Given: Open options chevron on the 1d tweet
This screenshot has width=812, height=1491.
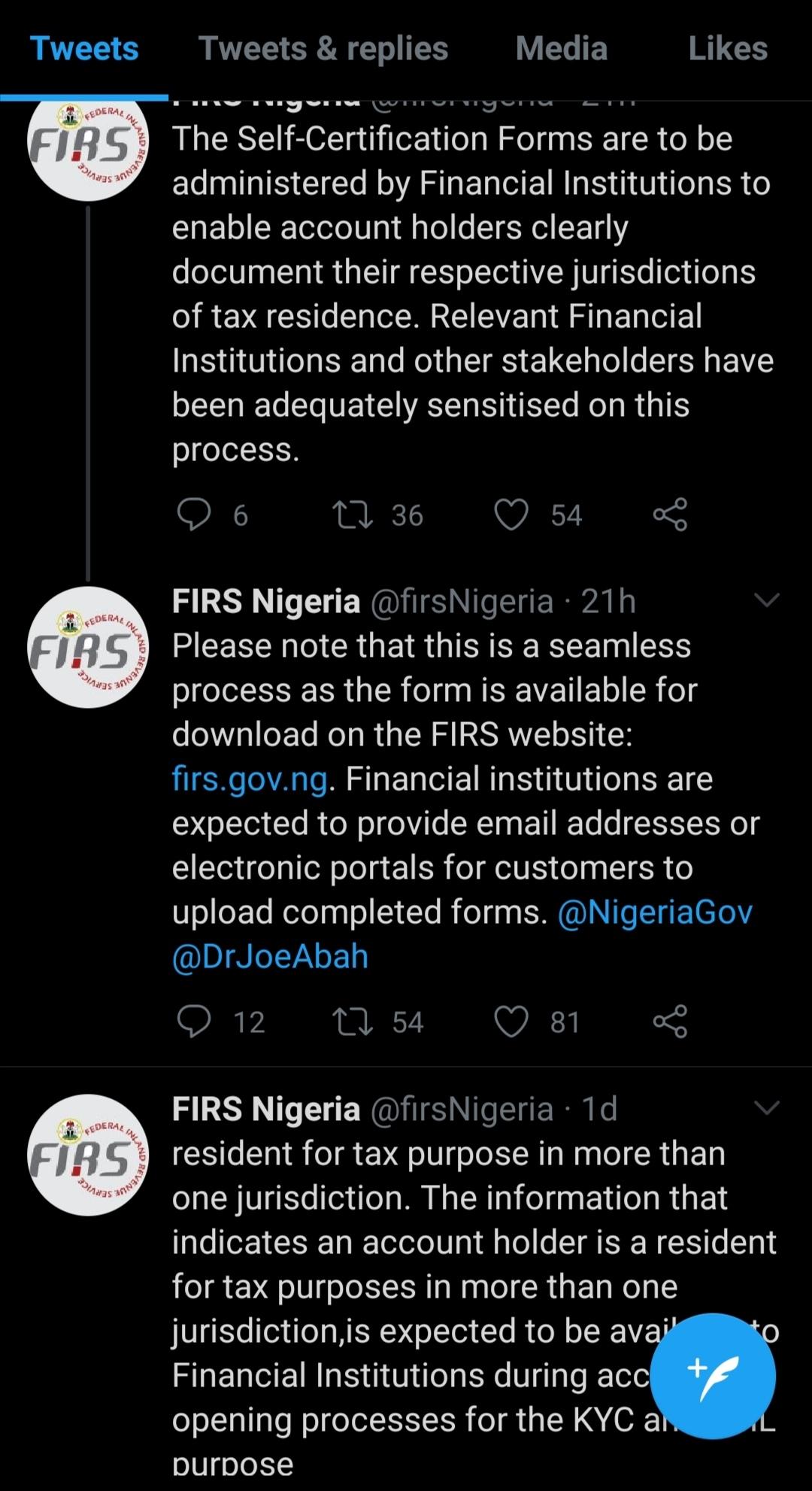Looking at the screenshot, I should pos(767,1108).
